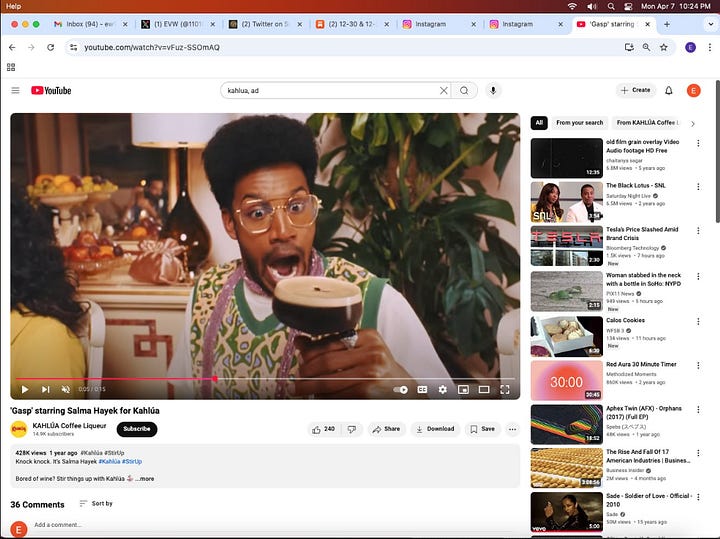Switch to theater mode icon
Screen dimensions: 720x539
click(484, 389)
